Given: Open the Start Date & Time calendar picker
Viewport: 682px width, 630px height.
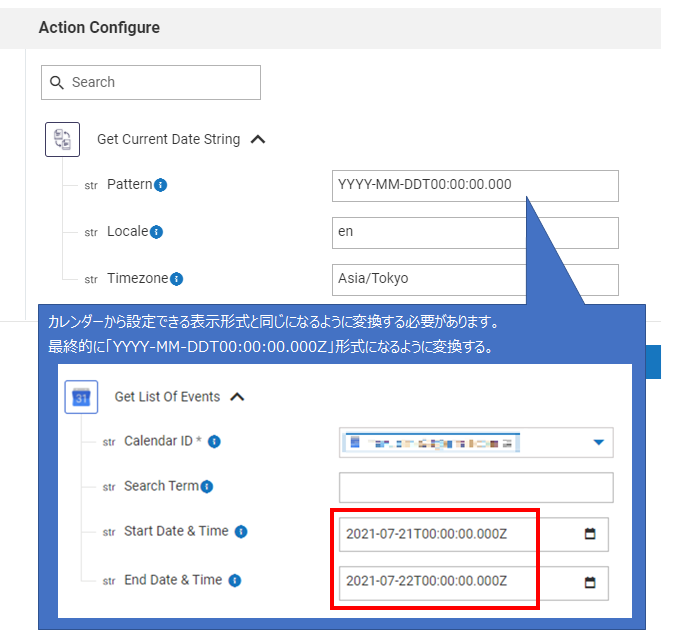Looking at the screenshot, I should pos(590,534).
